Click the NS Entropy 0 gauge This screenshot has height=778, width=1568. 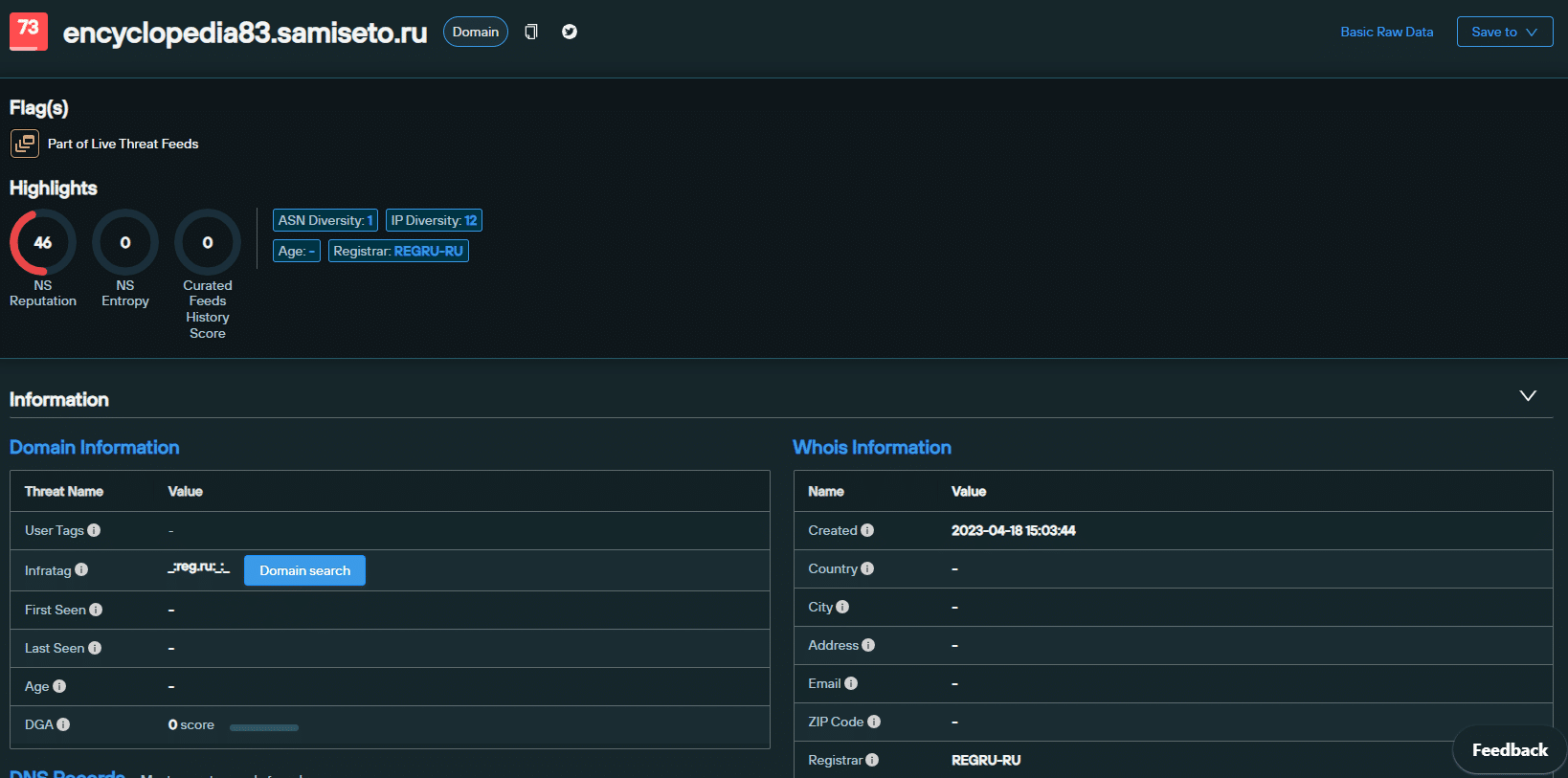(125, 242)
